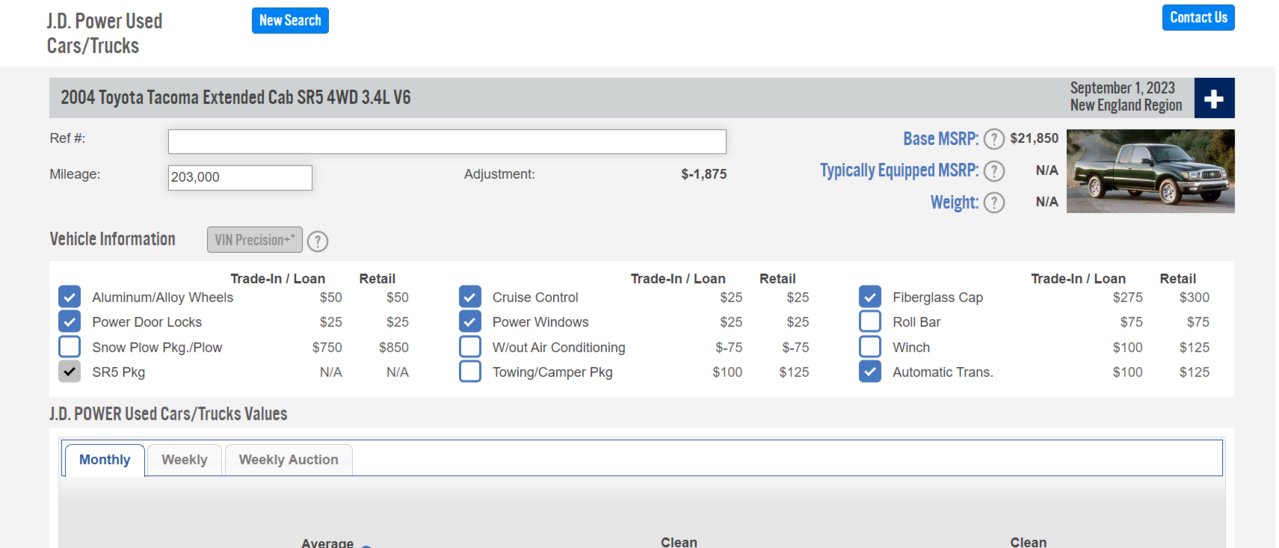The height and width of the screenshot is (548, 1279).
Task: Click the $21,850 Base MSRP value
Action: pos(1034,139)
